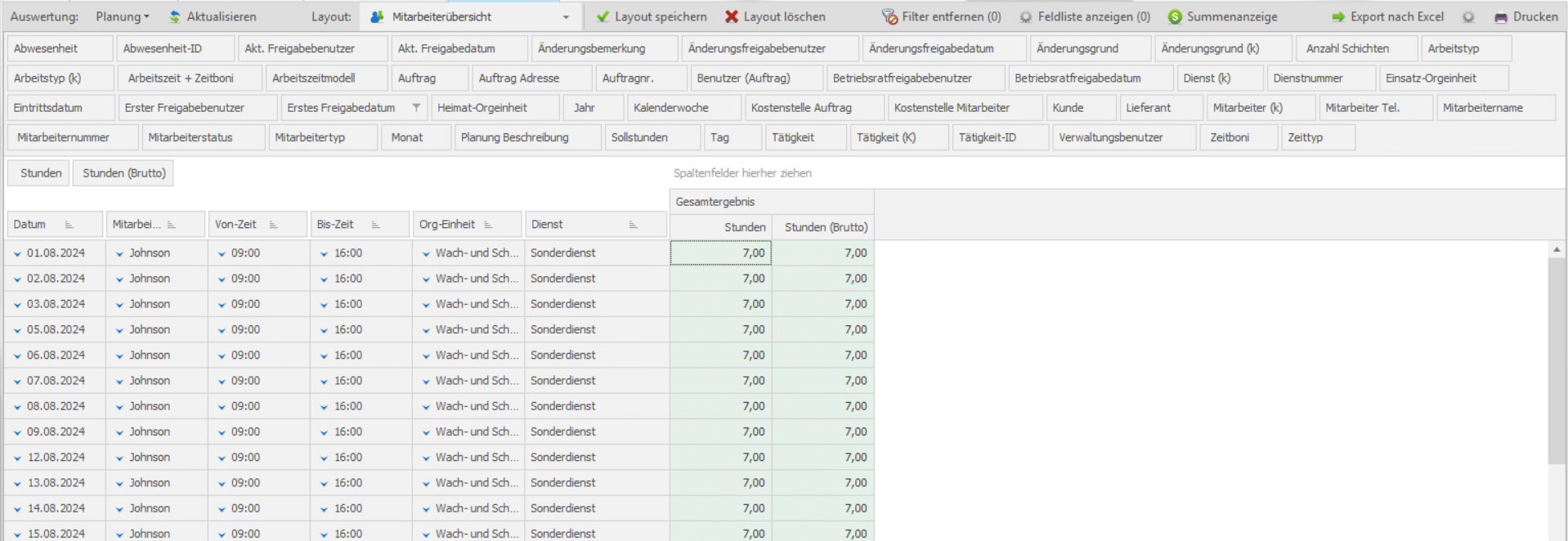Viewport: 1568px width, 541px height.
Task: Click the vertical scrollbar thumb
Action: [1557, 361]
